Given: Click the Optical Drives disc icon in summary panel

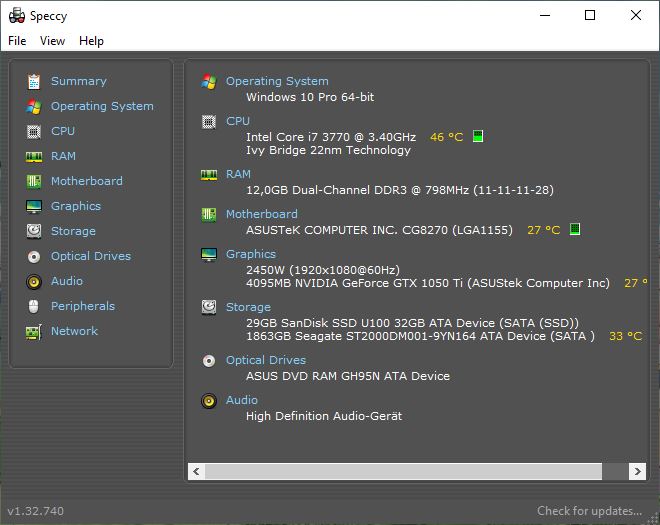Looking at the screenshot, I should (209, 361).
